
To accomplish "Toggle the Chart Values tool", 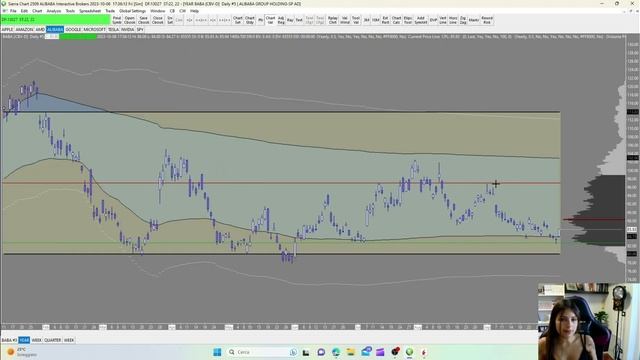I will (x=270, y=20).
